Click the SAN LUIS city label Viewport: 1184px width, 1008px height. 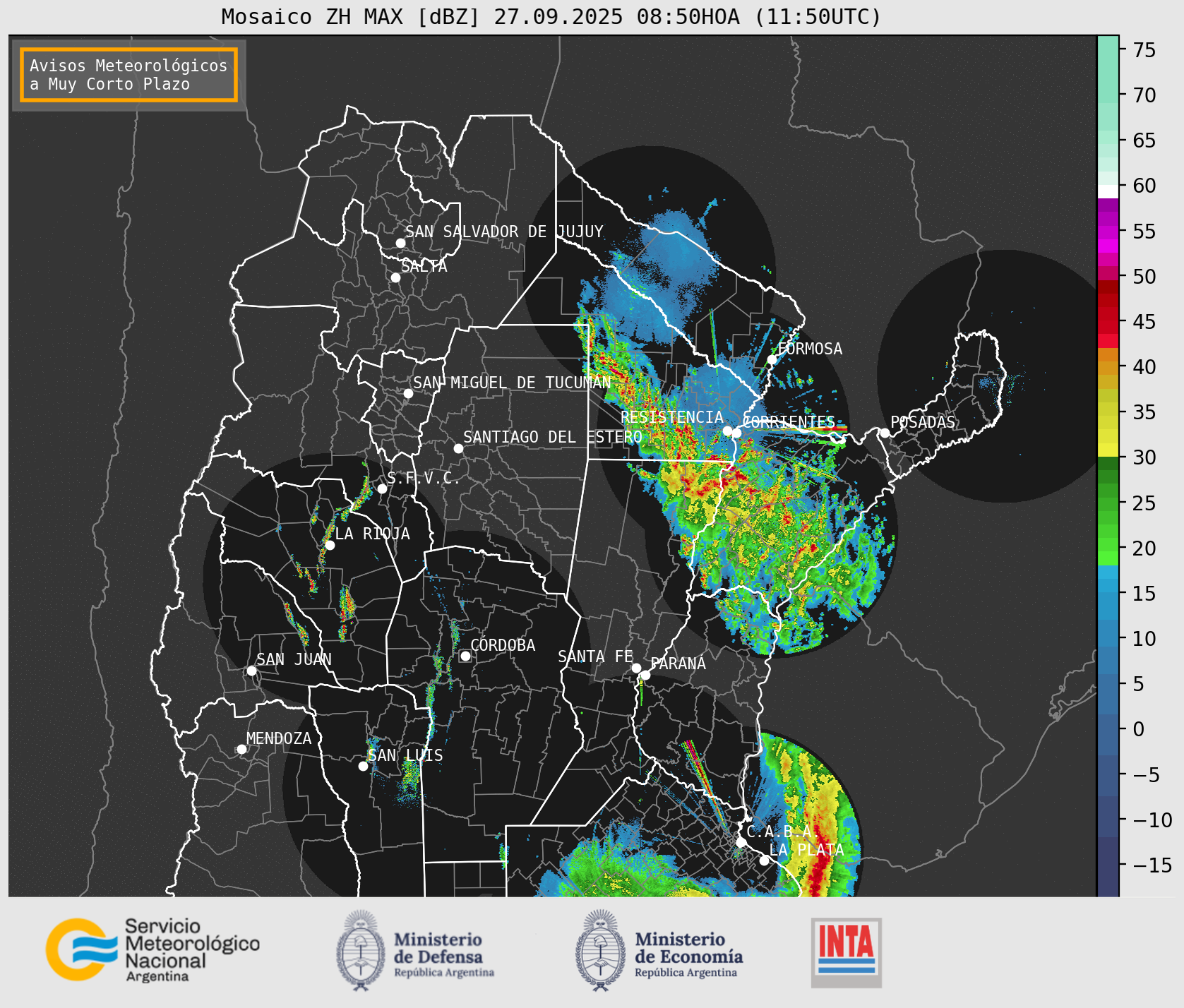tap(406, 755)
